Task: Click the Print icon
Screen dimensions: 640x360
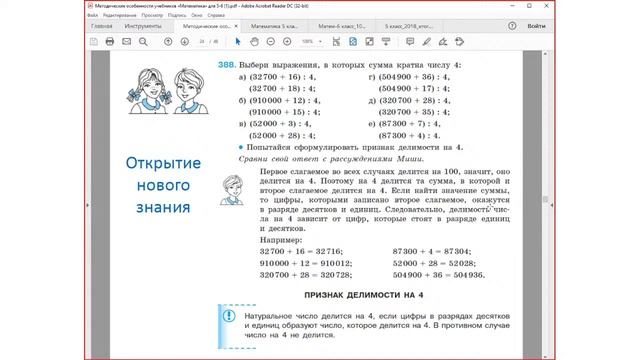Action: pos(110,42)
